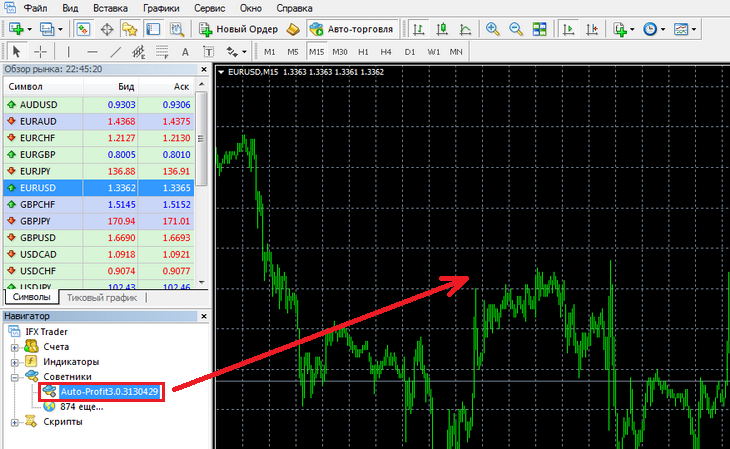Switch to the Тиковый график tab
Viewport: 730px width, 449px height.
tap(102, 298)
